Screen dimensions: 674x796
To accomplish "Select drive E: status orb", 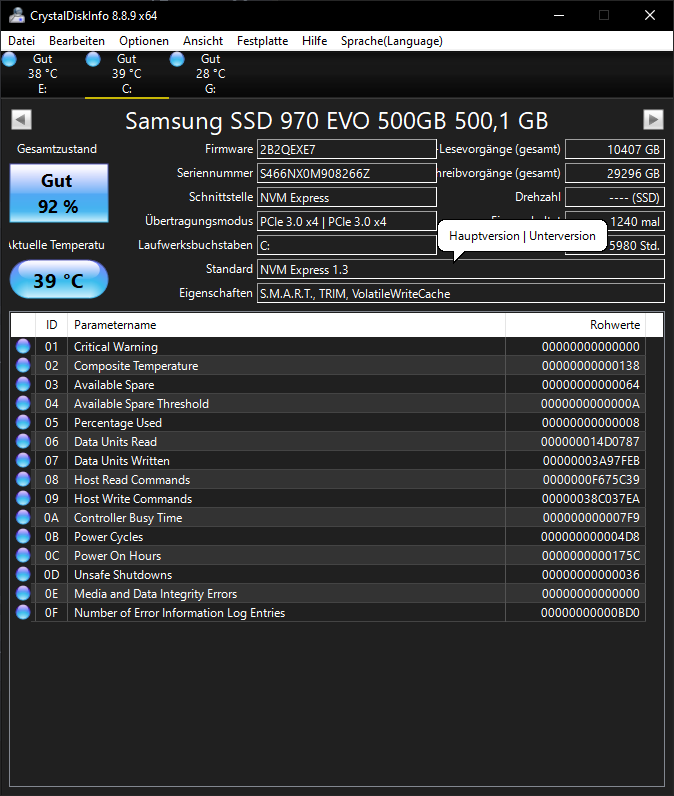I will (x=9, y=59).
